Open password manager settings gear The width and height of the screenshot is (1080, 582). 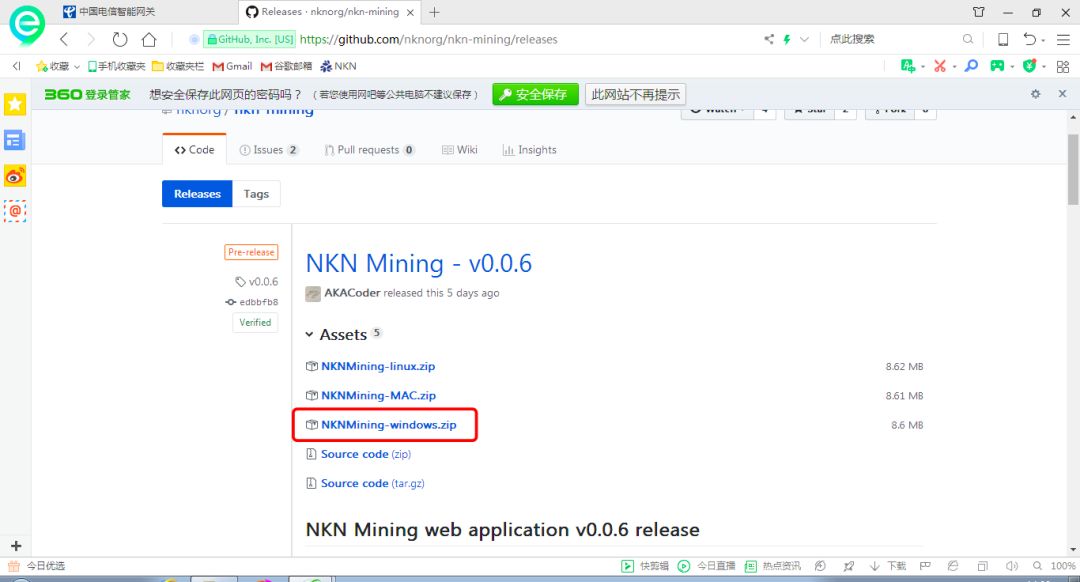point(1035,94)
